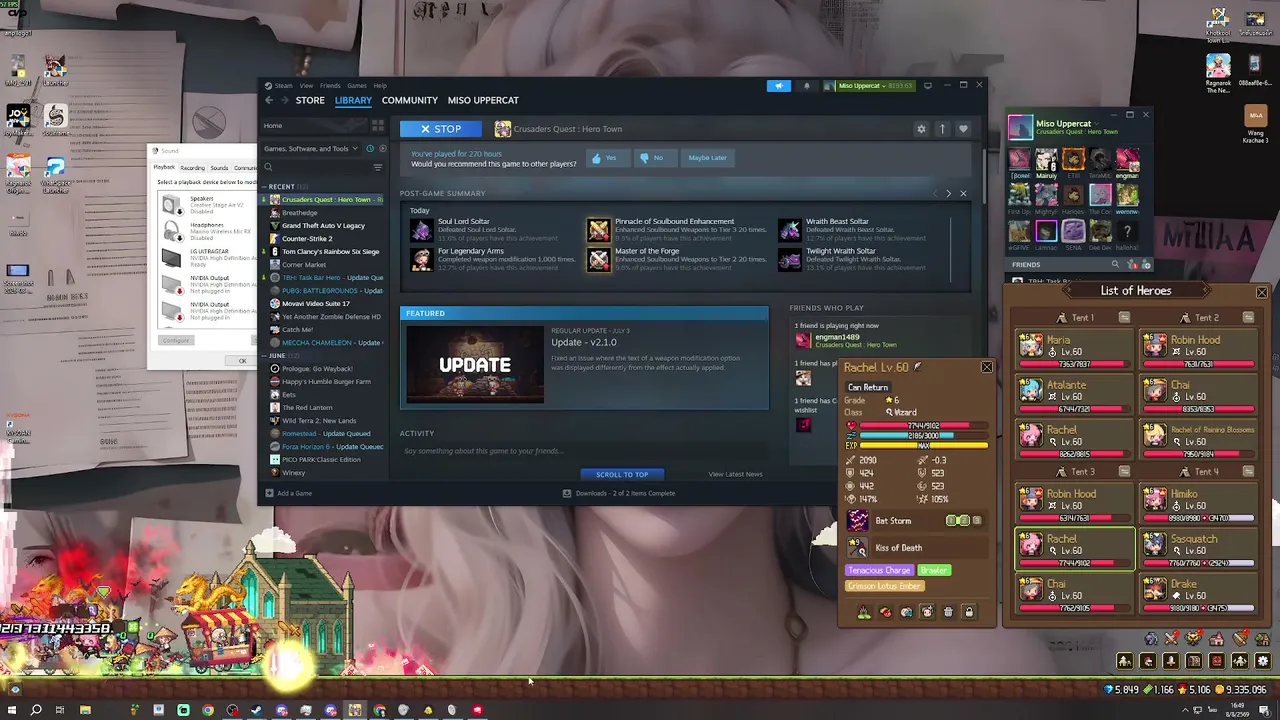Click the Bat Storm skill icon
1280x720 pixels.
858,521
